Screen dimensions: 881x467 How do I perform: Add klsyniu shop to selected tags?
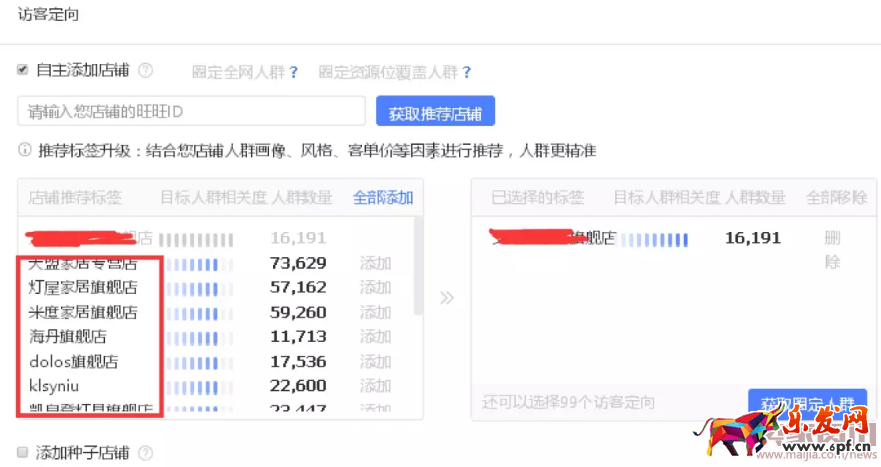[x=375, y=386]
